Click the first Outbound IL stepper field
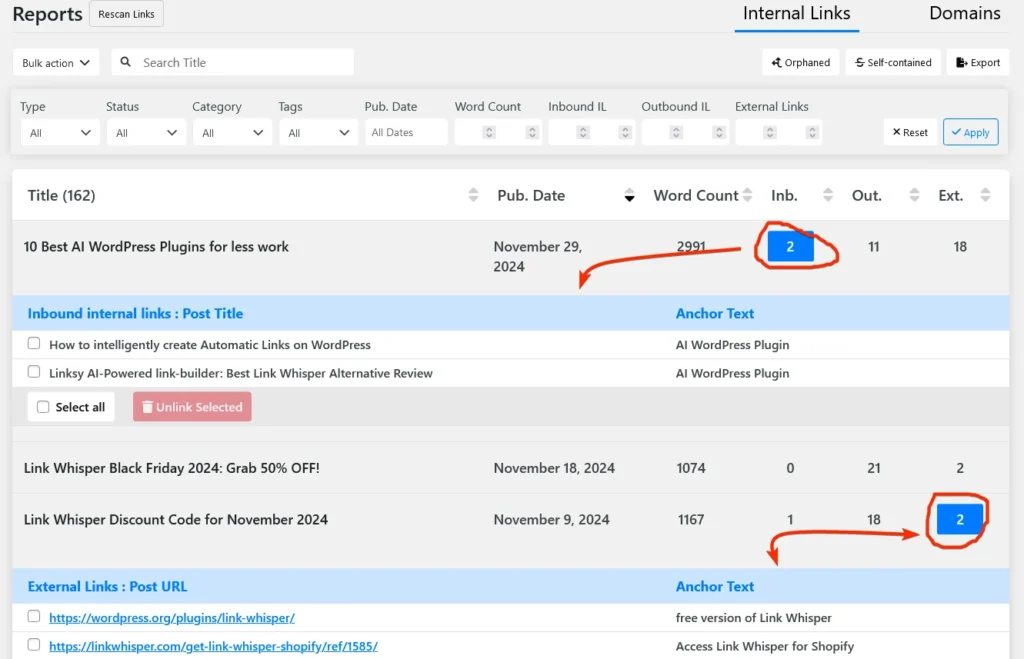Viewport: 1024px width, 659px height. [x=664, y=133]
